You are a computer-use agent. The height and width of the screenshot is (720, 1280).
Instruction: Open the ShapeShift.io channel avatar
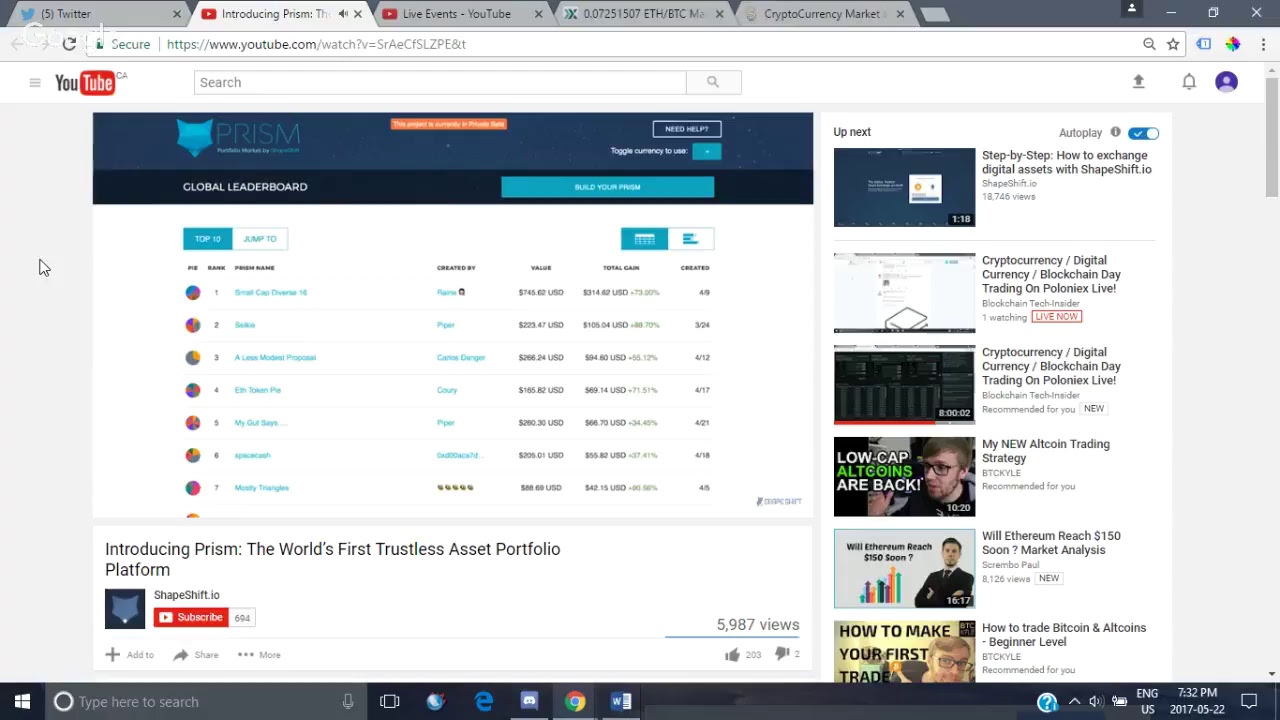[x=125, y=609]
